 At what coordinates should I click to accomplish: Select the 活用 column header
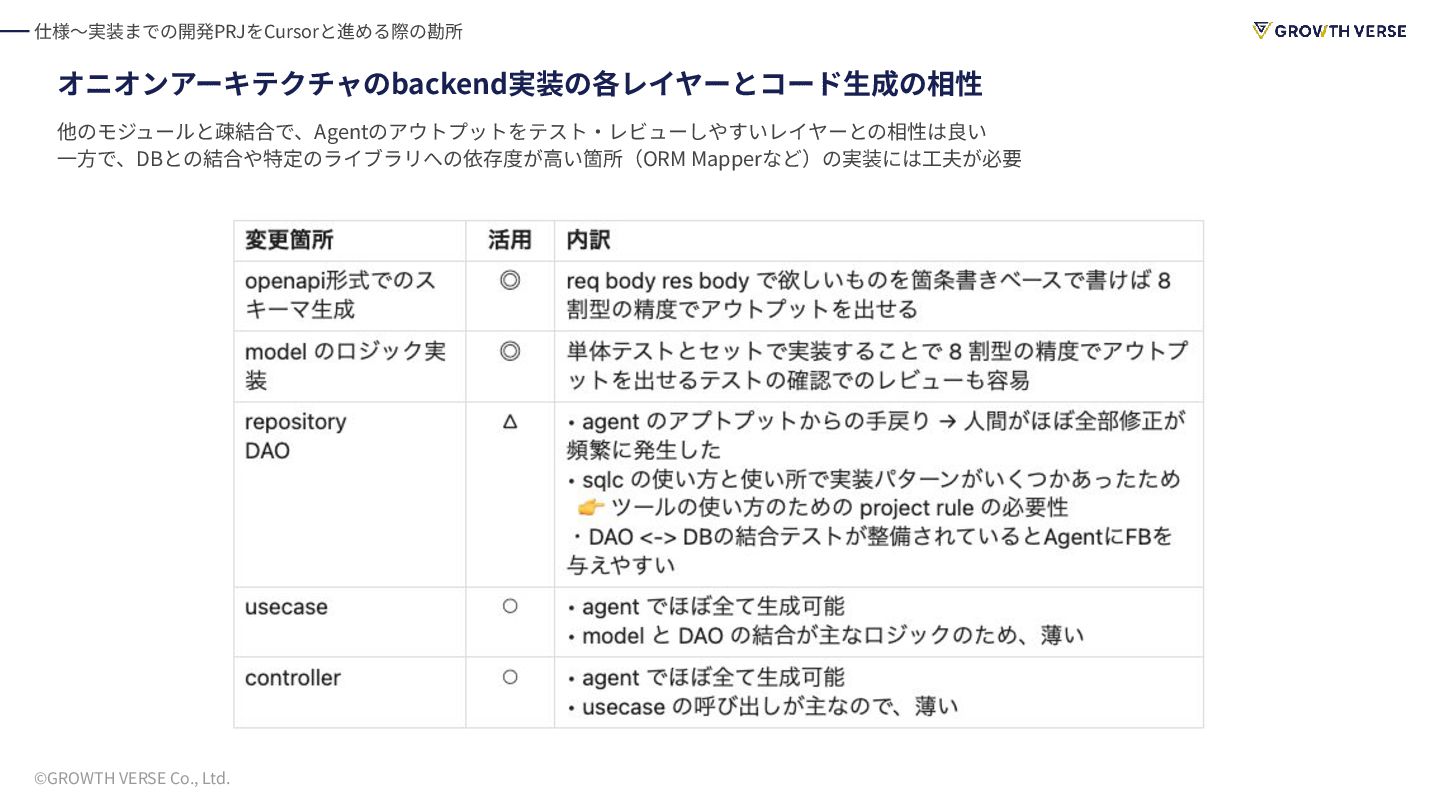tap(510, 241)
